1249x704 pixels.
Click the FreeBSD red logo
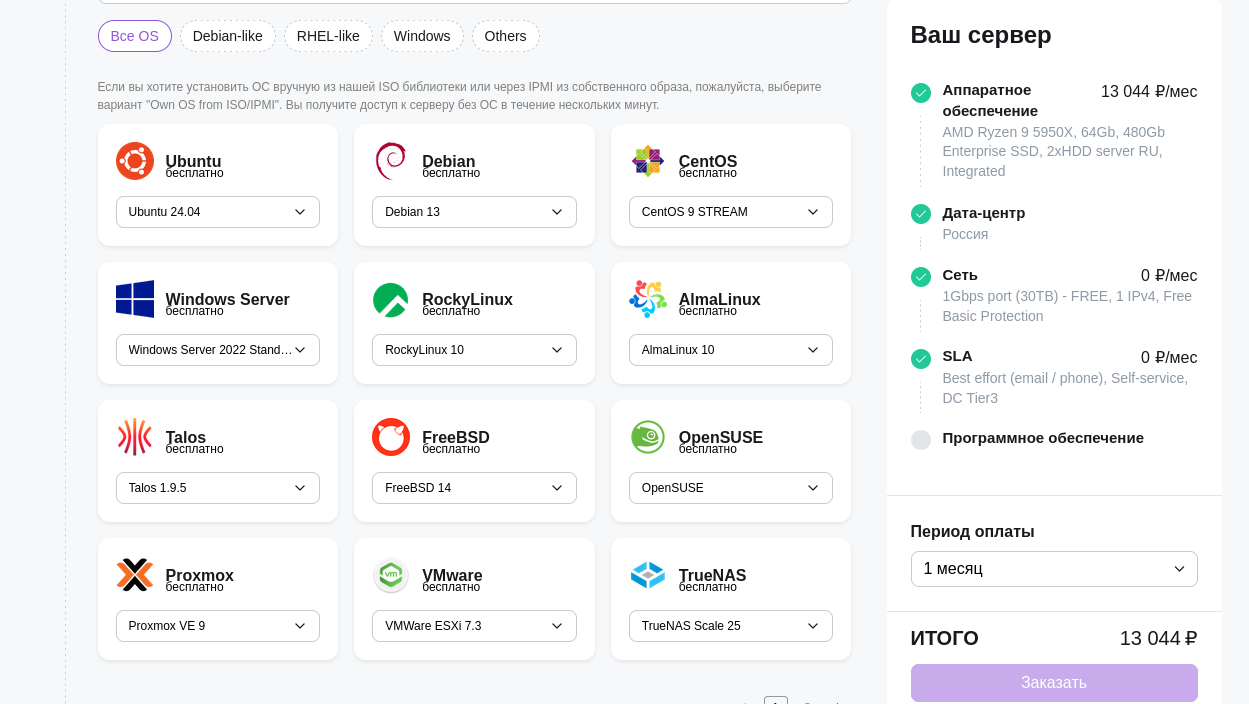click(x=390, y=437)
